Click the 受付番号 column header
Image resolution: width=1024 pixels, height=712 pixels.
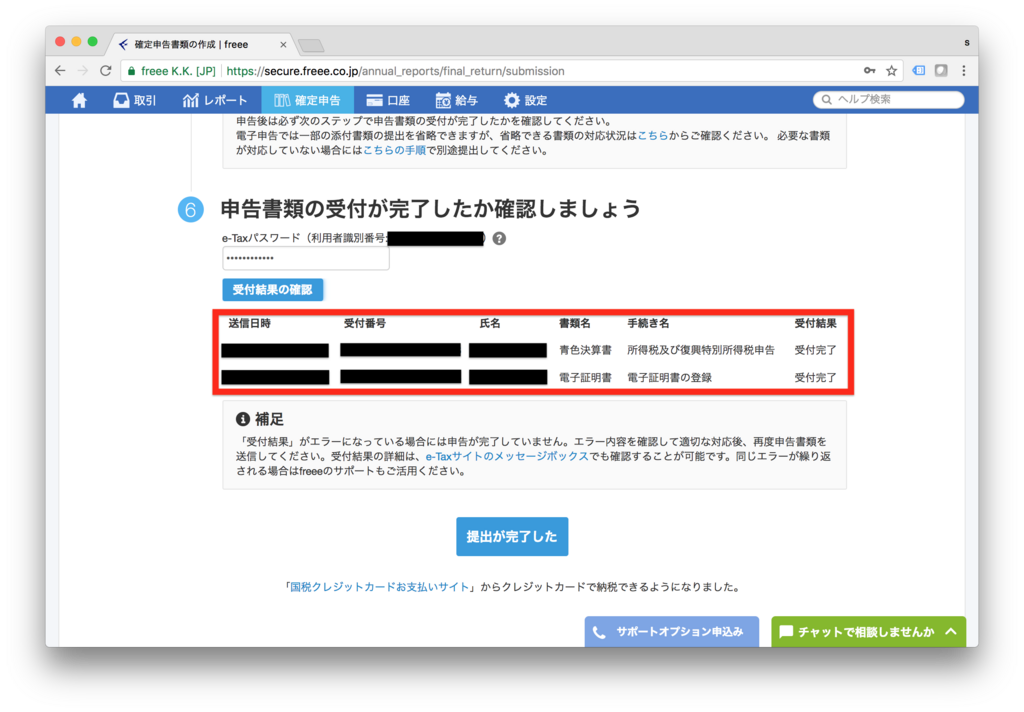(x=365, y=323)
